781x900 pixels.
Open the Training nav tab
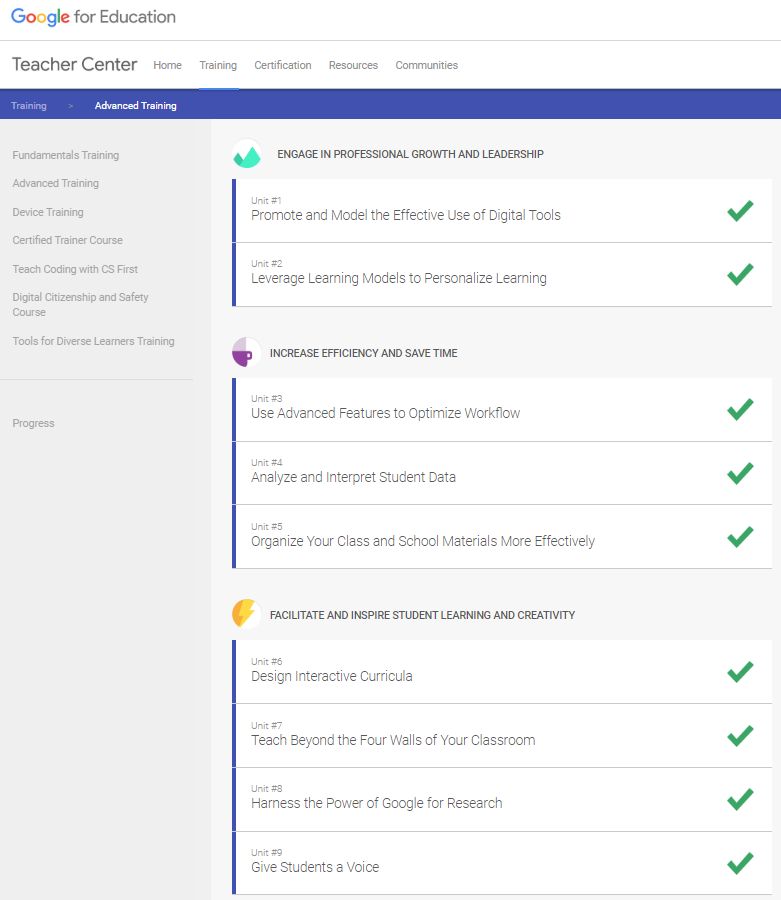pos(218,65)
